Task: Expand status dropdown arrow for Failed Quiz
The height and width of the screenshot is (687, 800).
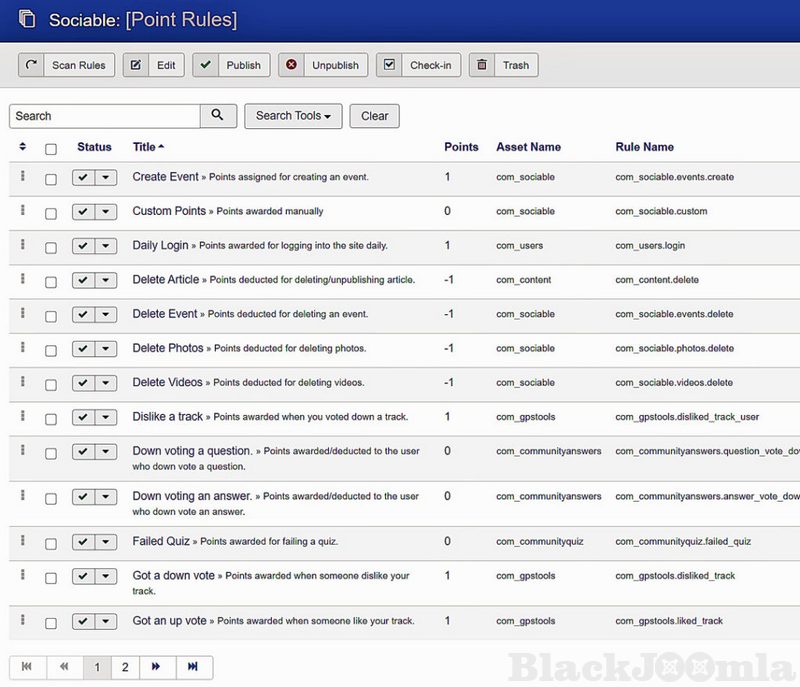Action: coord(105,542)
